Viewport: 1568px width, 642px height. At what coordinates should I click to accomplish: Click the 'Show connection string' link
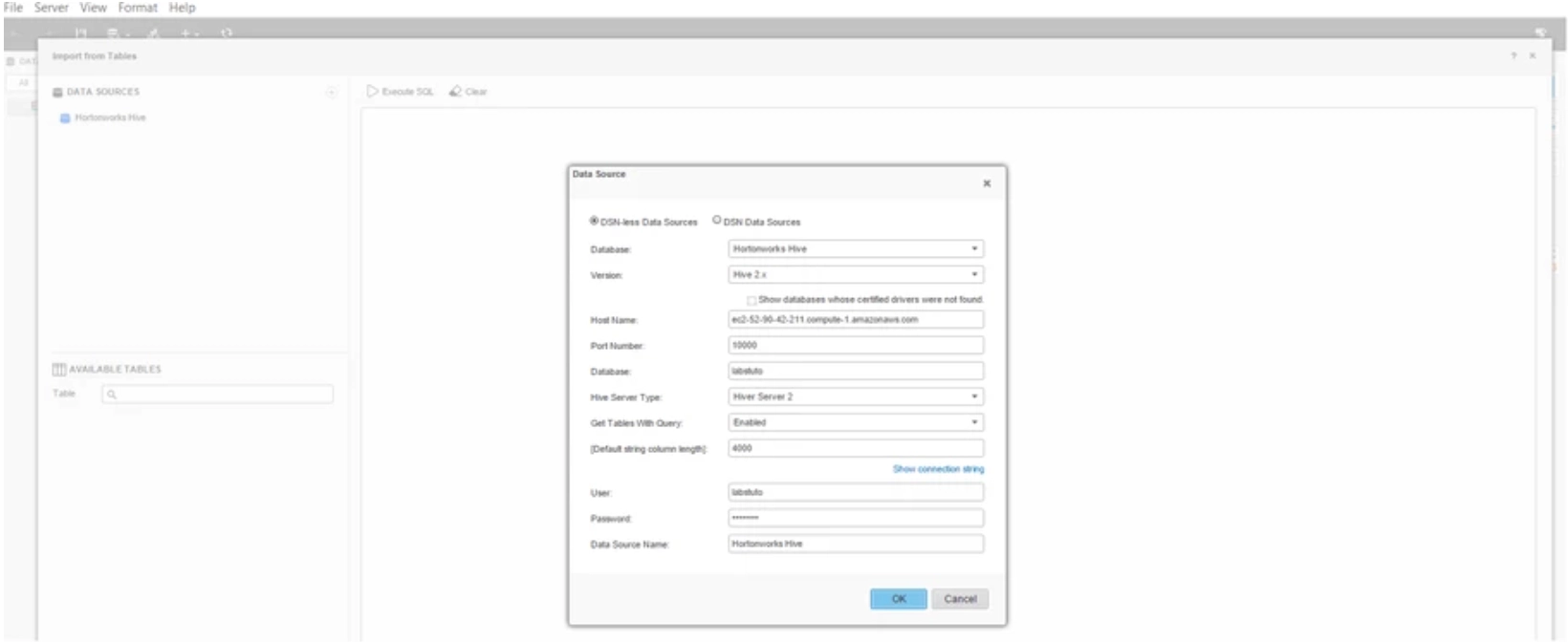pyautogui.click(x=938, y=469)
